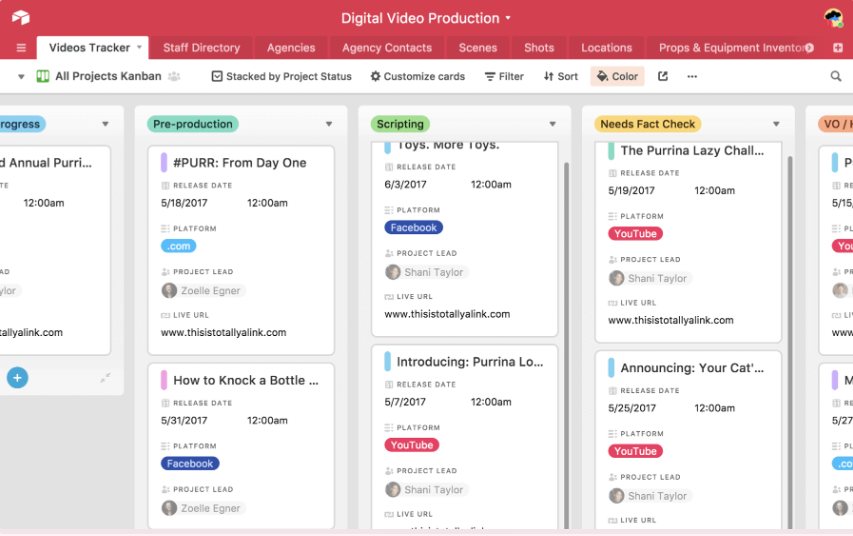Viewport: 853px width, 536px height.
Task: Open Customize cards settings
Action: point(418,76)
